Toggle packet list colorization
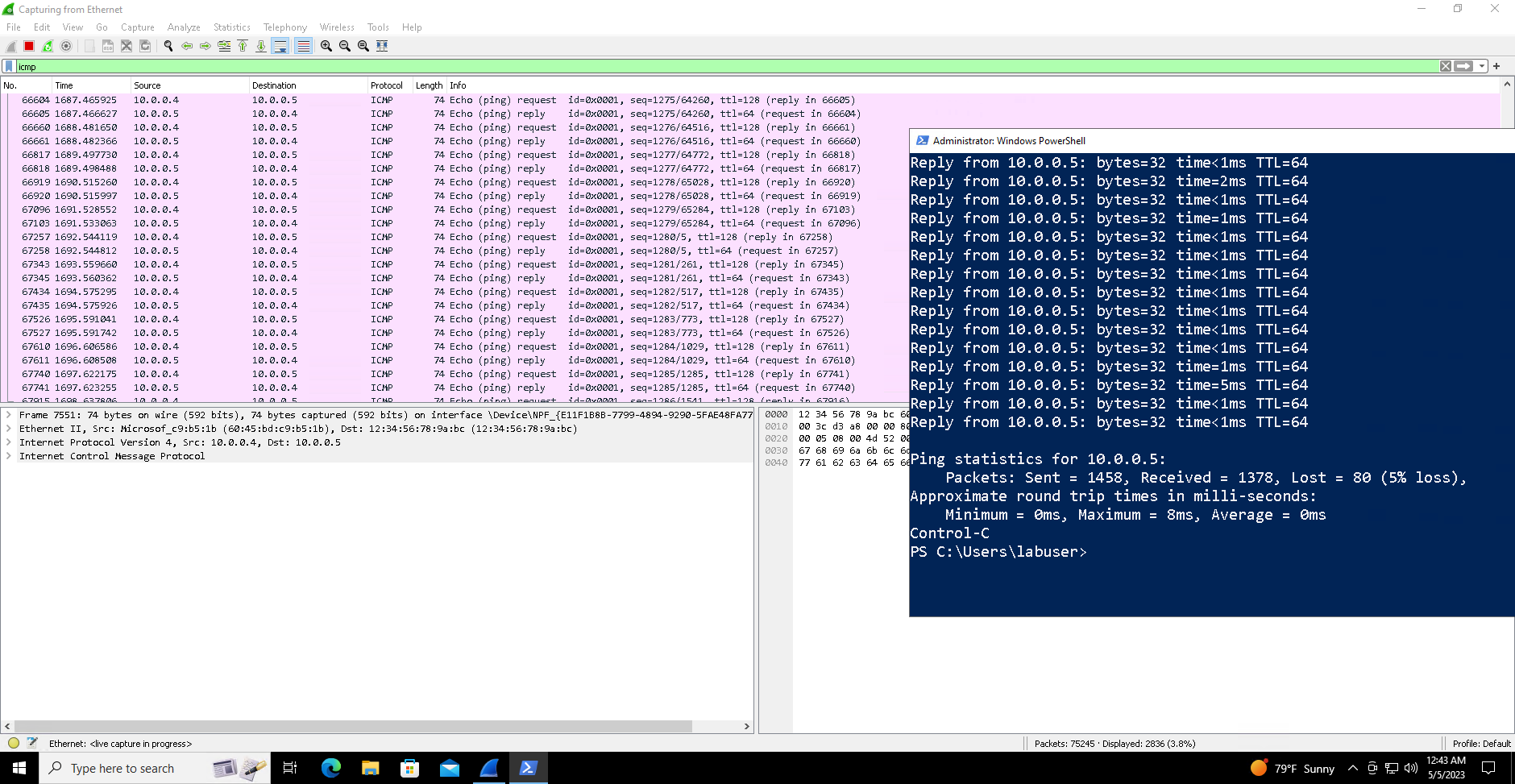Viewport: 1515px width, 784px height. click(x=303, y=46)
